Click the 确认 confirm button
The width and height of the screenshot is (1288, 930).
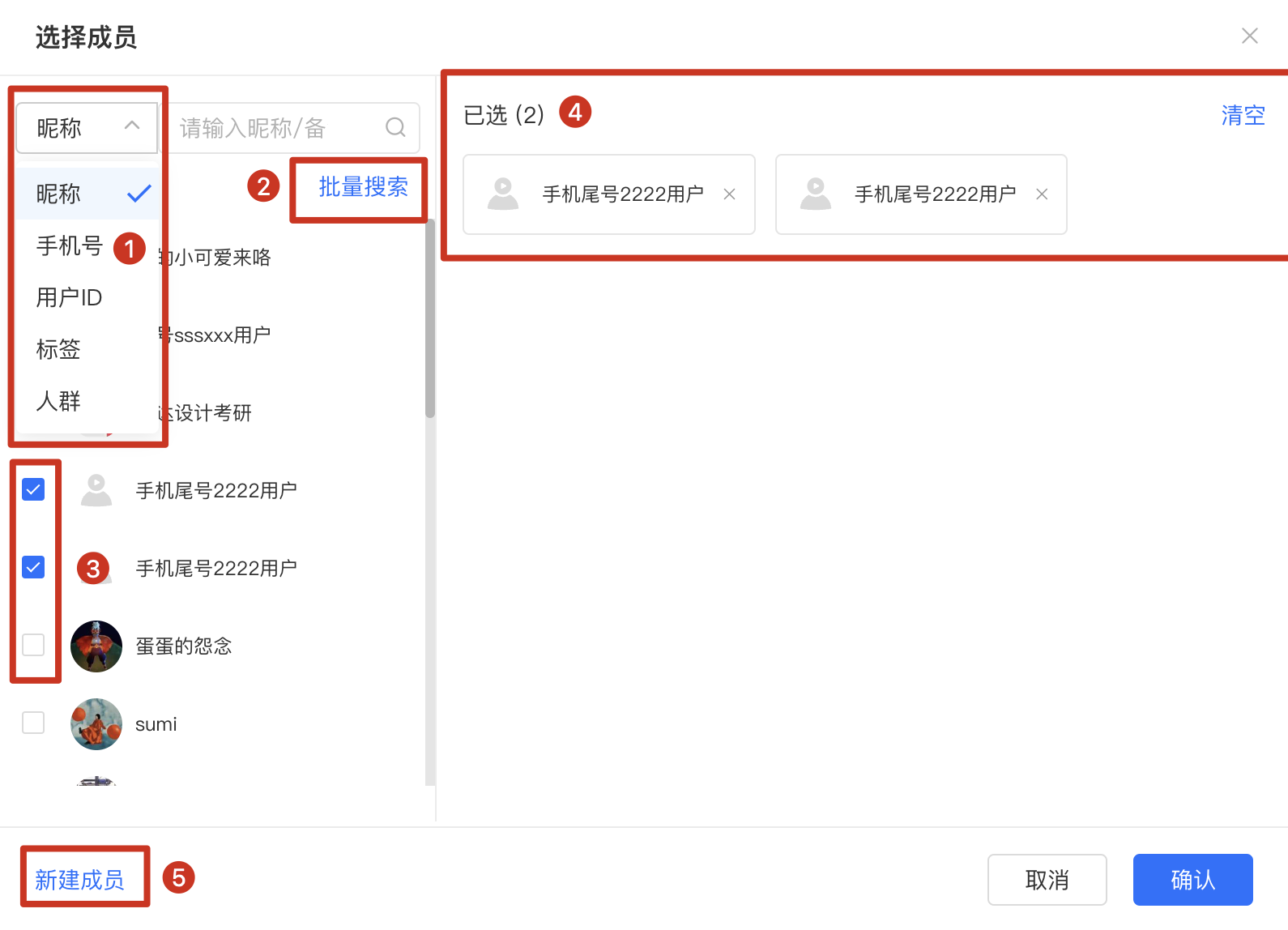[1192, 880]
